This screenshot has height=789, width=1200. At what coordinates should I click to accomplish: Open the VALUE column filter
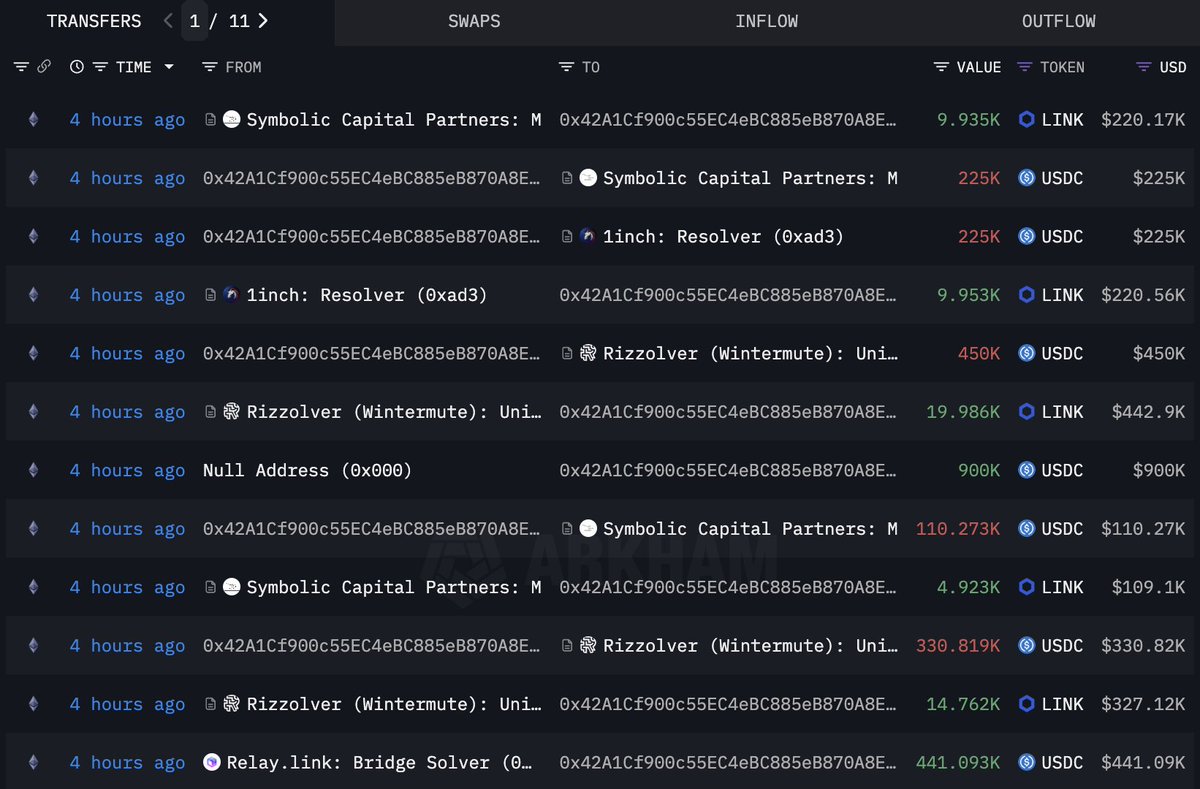941,67
